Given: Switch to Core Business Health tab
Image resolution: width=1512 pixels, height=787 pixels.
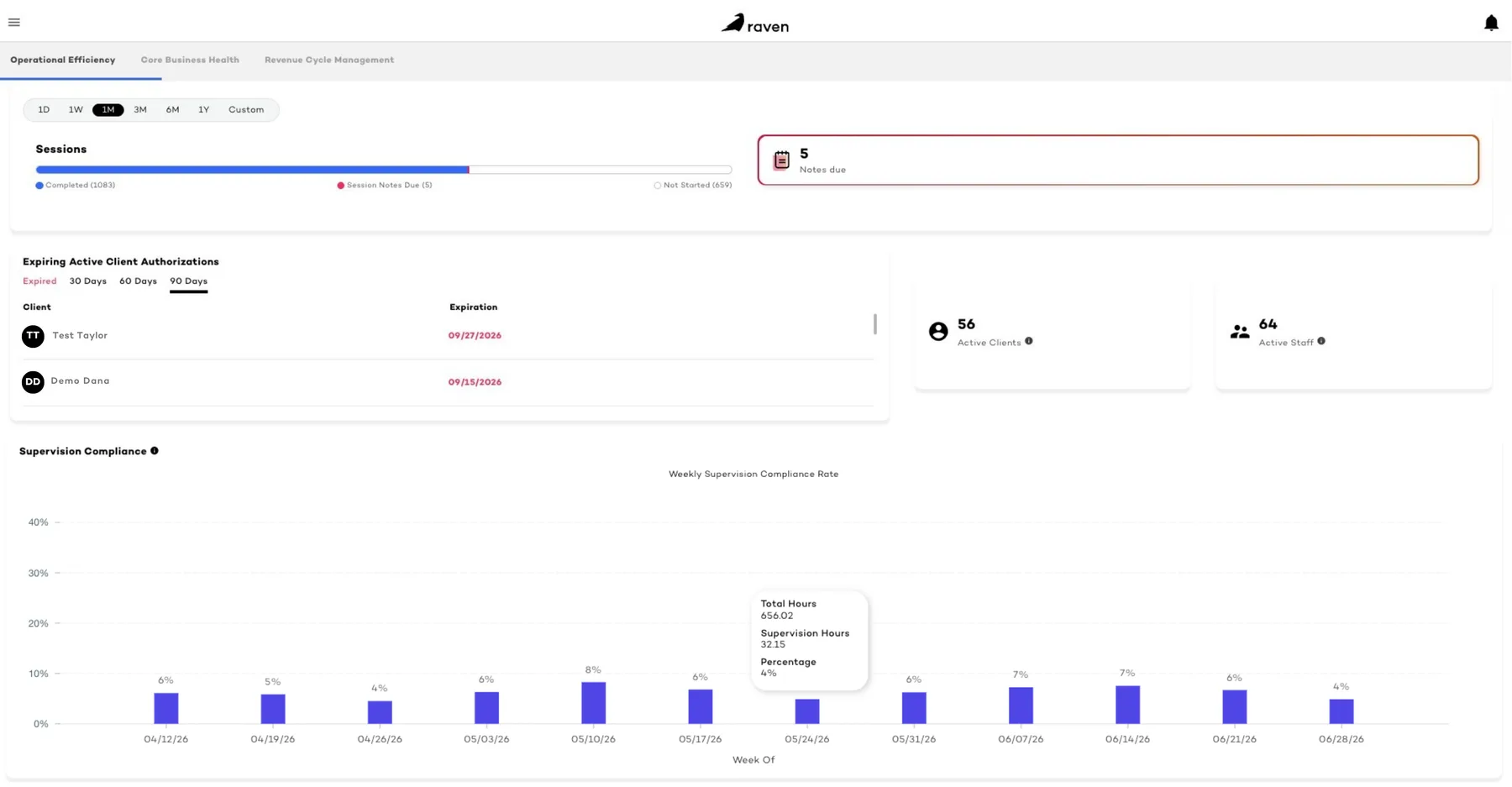Looking at the screenshot, I should pyautogui.click(x=190, y=60).
